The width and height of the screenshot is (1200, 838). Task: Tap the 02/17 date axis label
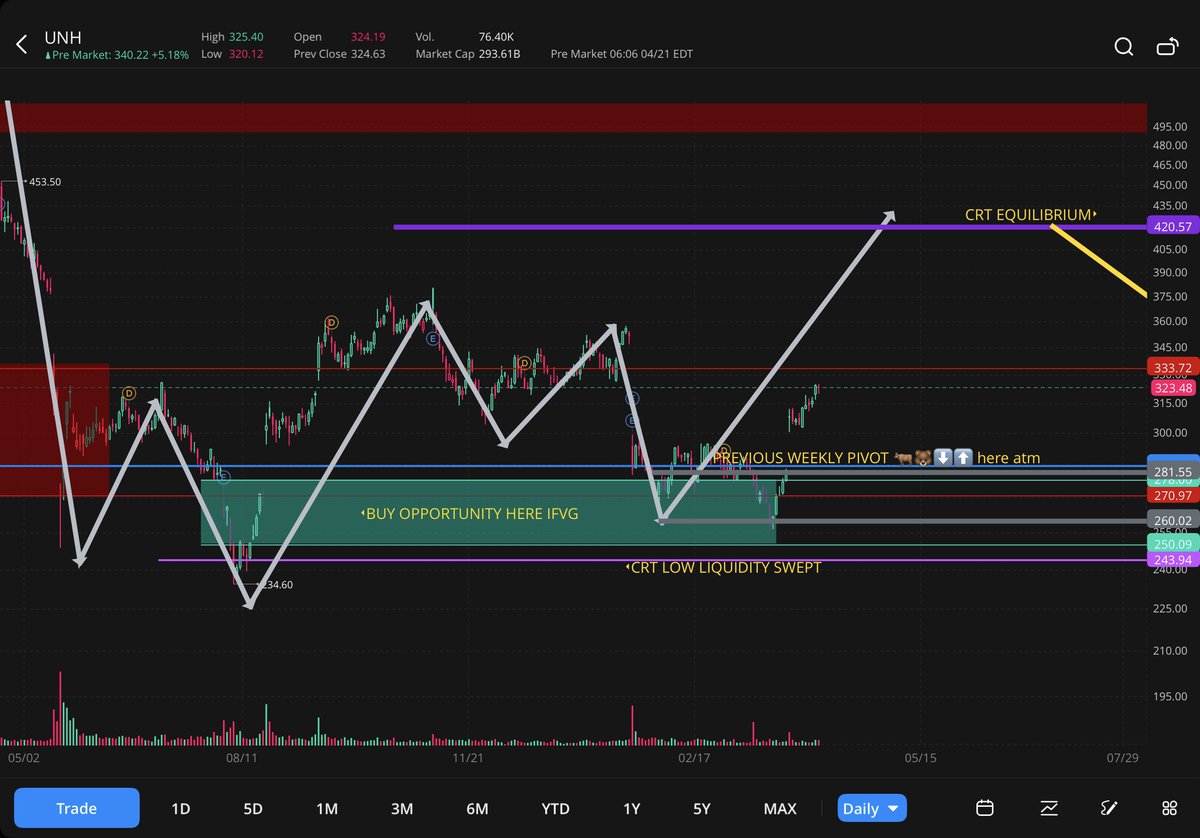[x=693, y=759]
